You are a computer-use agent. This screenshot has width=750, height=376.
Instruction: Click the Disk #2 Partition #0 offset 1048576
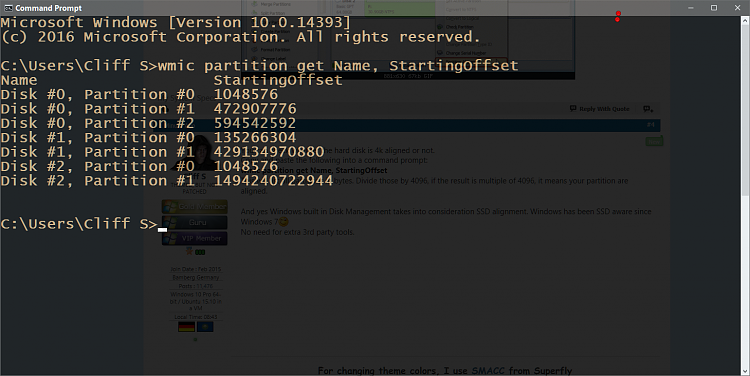[x=246, y=166]
